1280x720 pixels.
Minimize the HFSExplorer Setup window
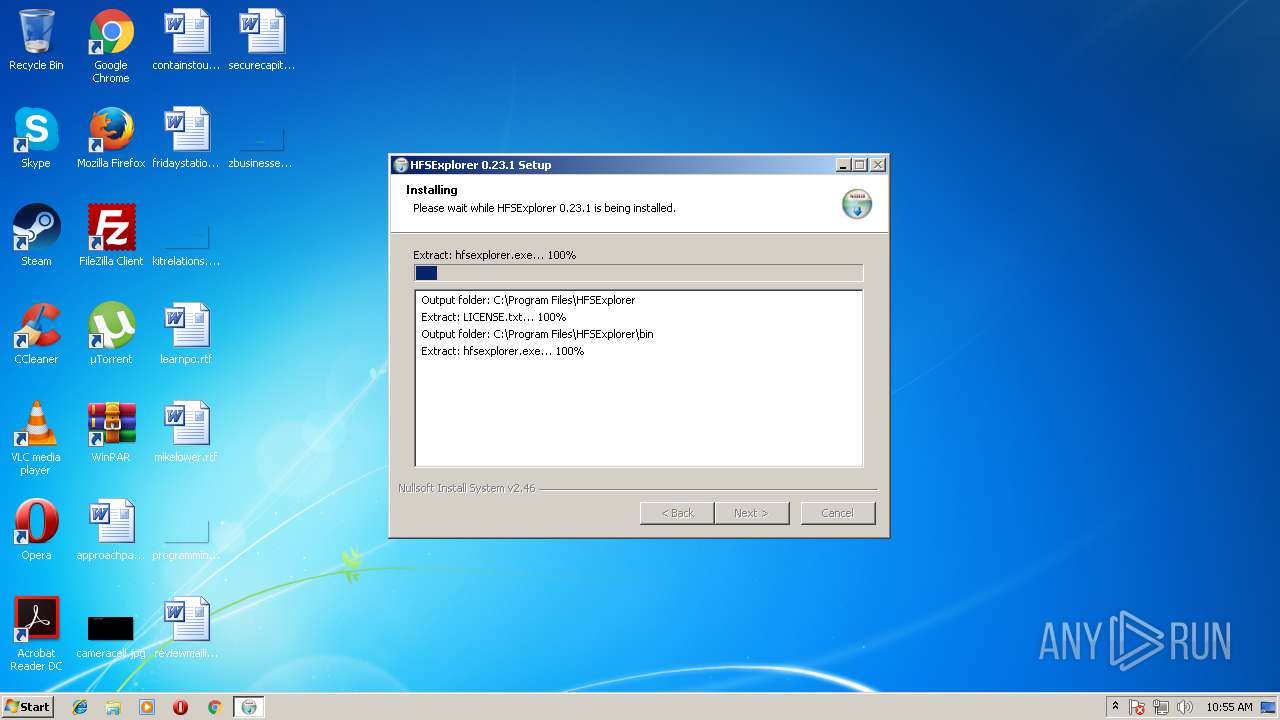843,165
